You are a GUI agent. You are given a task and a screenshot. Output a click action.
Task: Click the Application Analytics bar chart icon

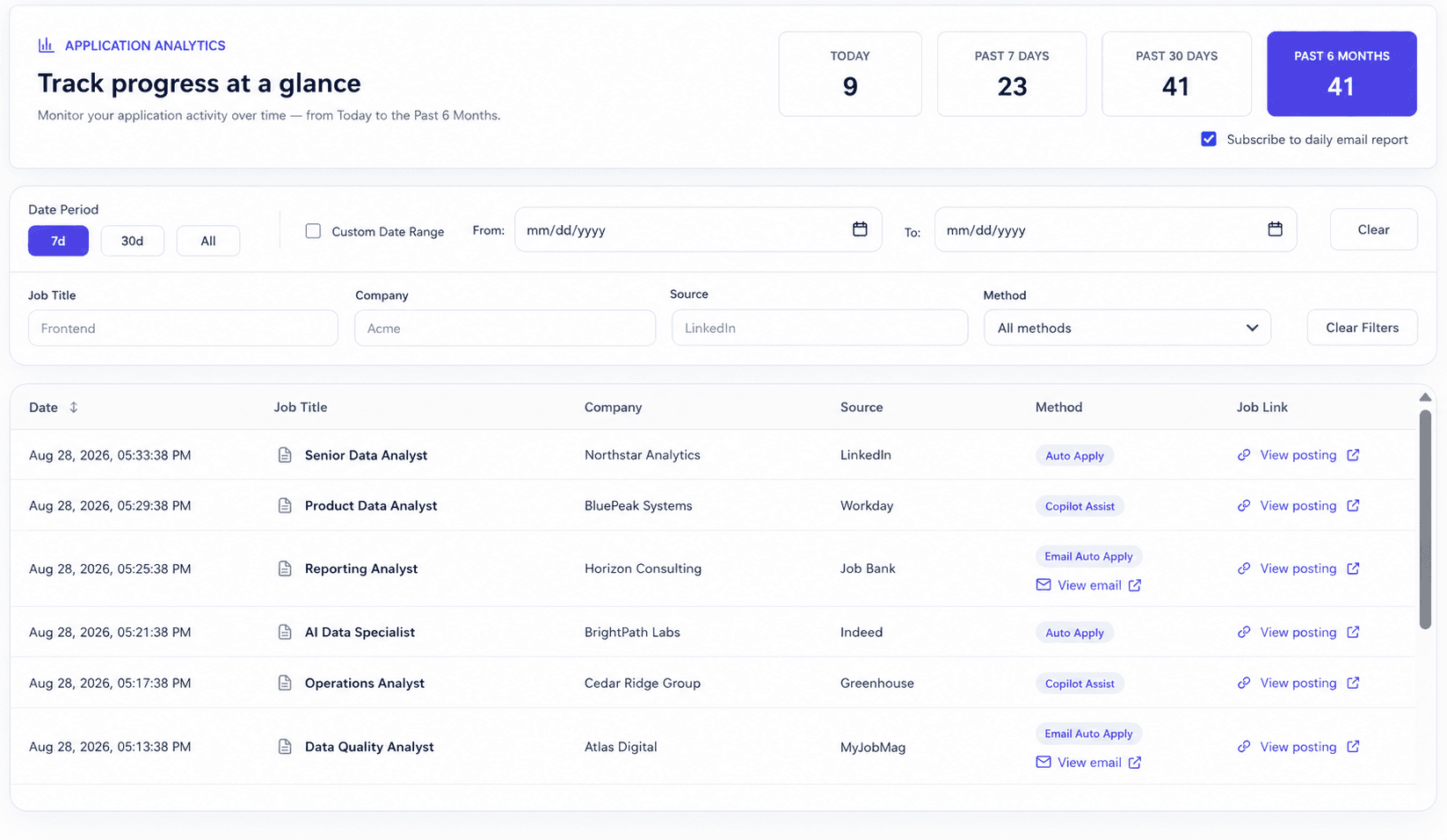click(46, 45)
